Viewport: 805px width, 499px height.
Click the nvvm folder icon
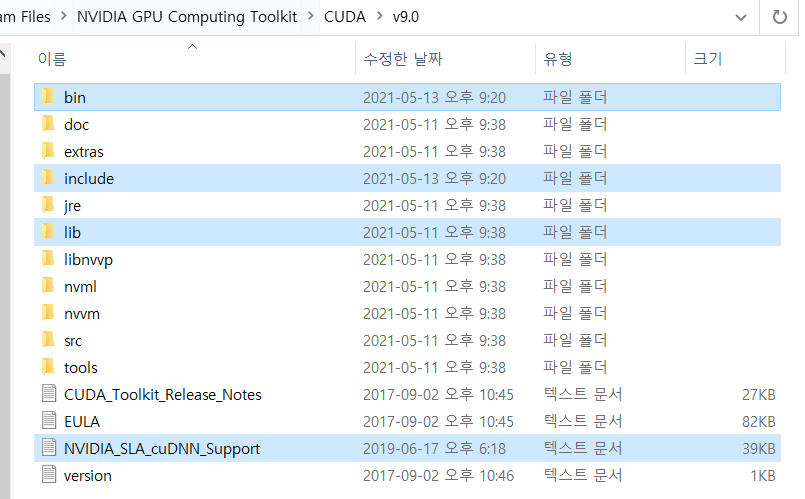(x=48, y=313)
